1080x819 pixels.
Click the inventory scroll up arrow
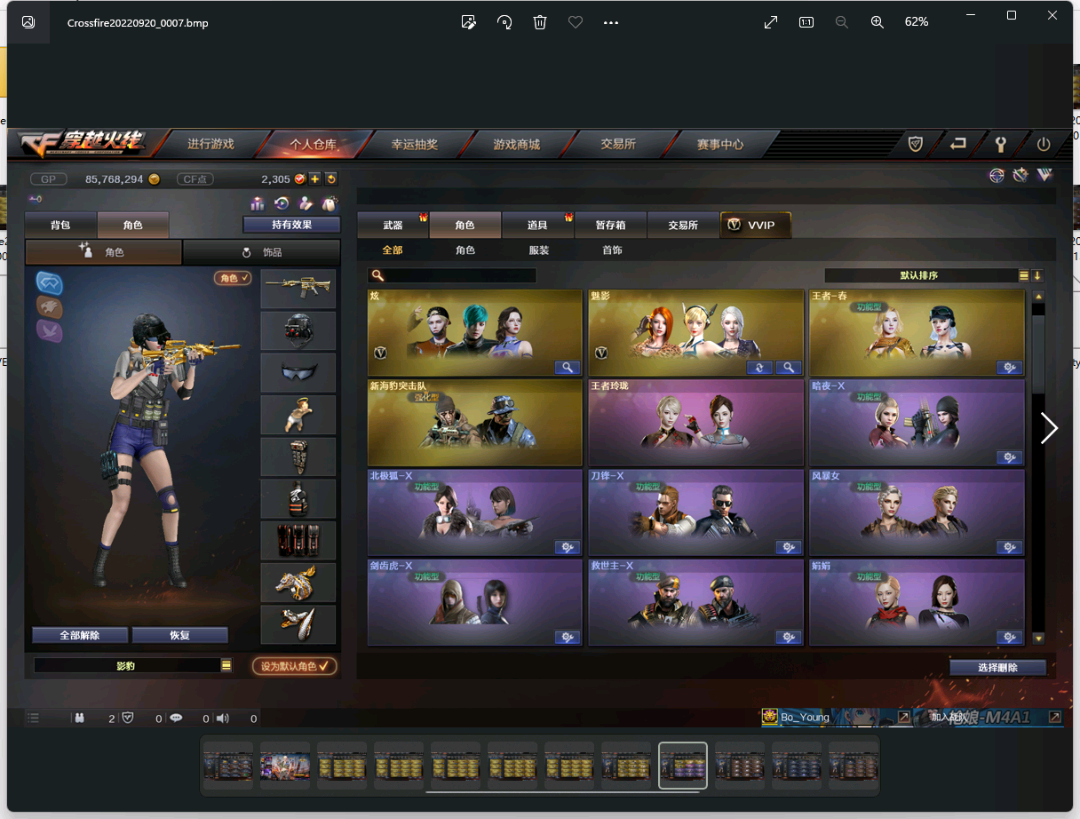(1039, 296)
